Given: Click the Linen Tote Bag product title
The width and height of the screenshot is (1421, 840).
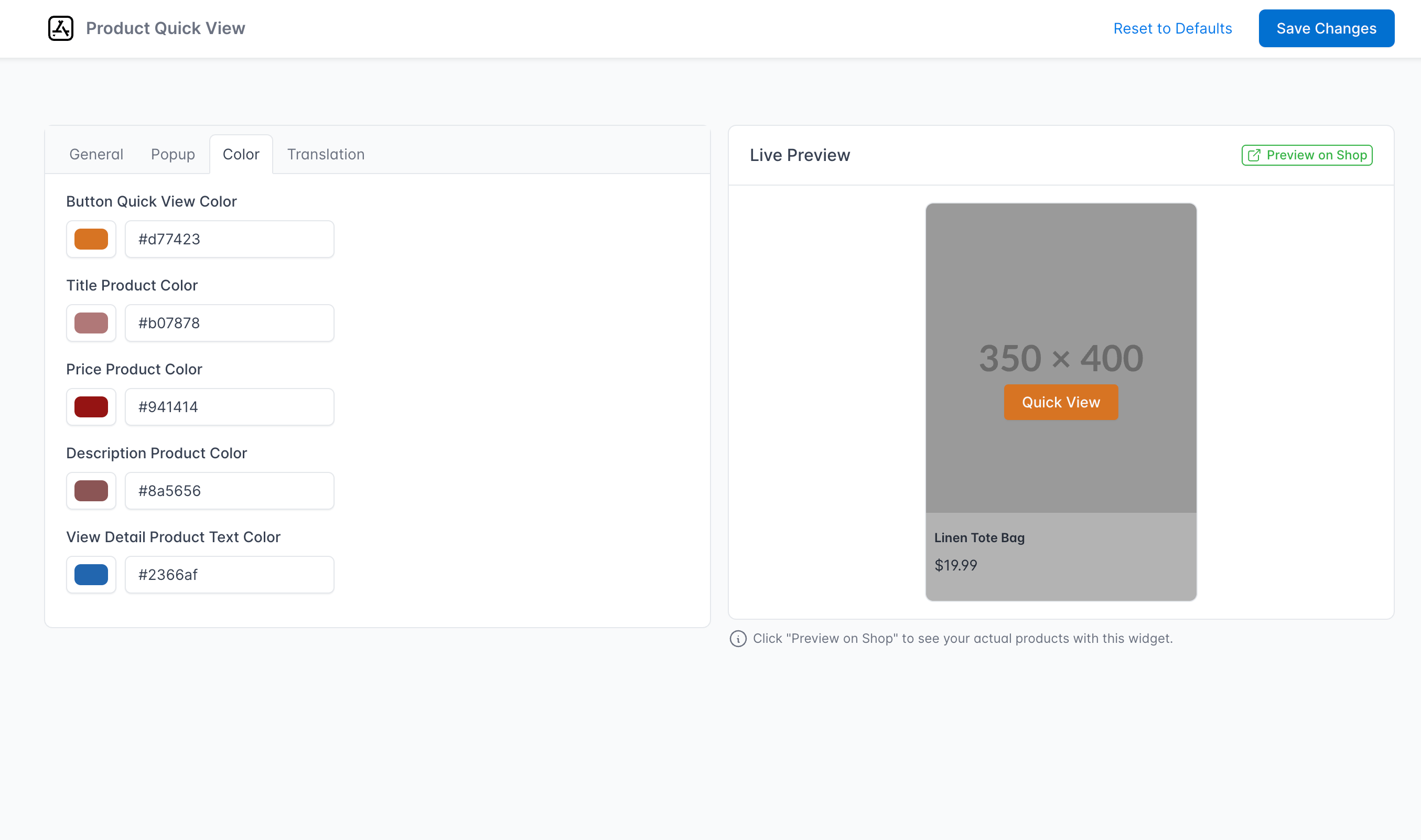Looking at the screenshot, I should pyautogui.click(x=979, y=538).
